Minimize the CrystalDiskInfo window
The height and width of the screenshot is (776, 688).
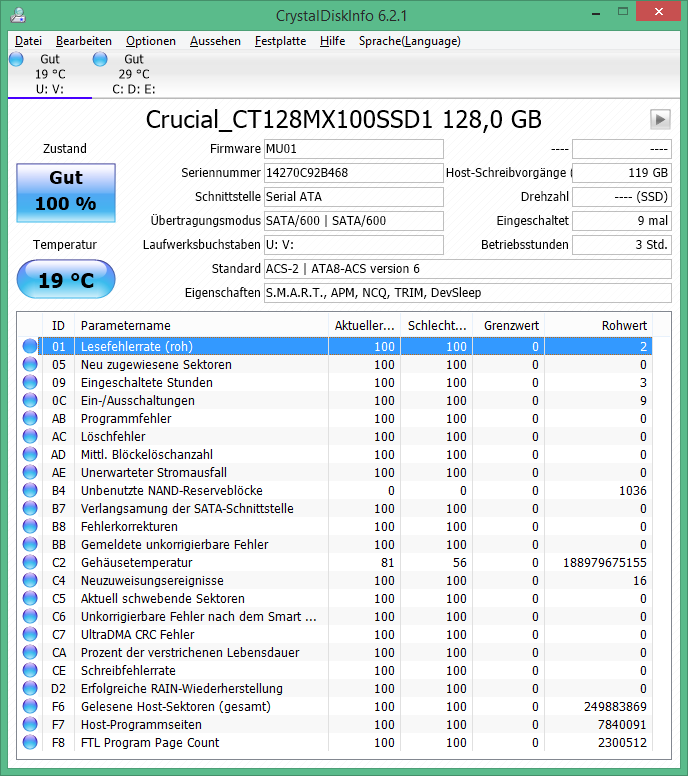[x=596, y=12]
